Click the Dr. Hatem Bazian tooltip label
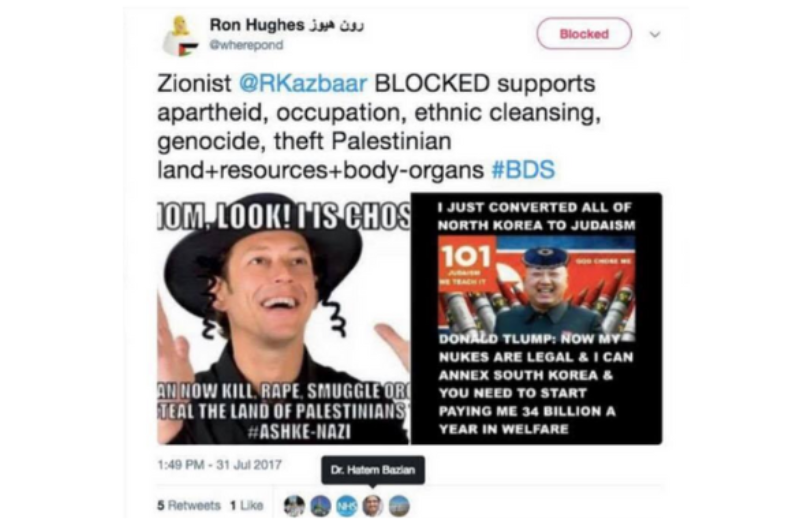Image resolution: width=810 pixels, height=522 pixels. point(373,470)
